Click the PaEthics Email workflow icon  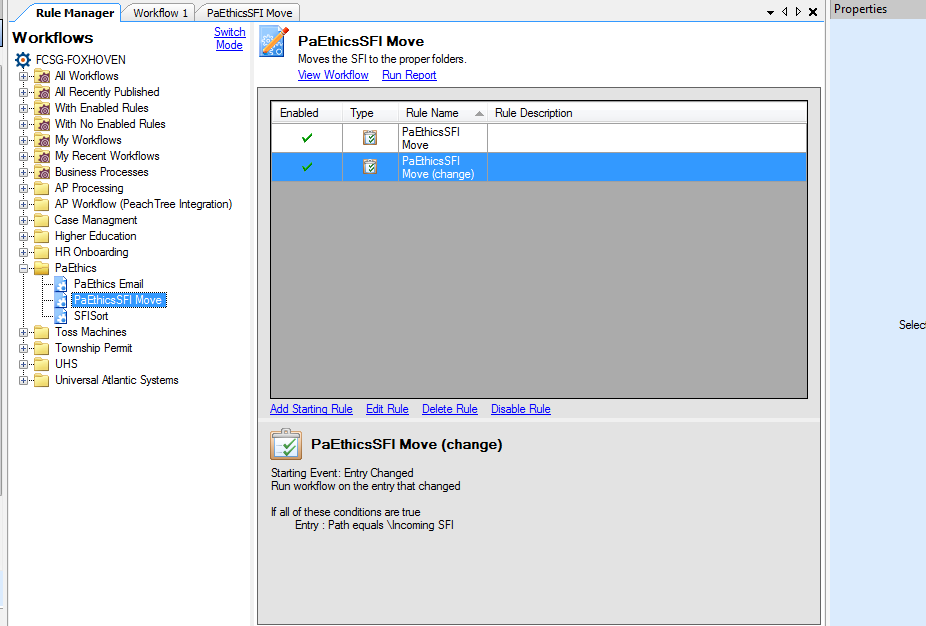(x=61, y=284)
